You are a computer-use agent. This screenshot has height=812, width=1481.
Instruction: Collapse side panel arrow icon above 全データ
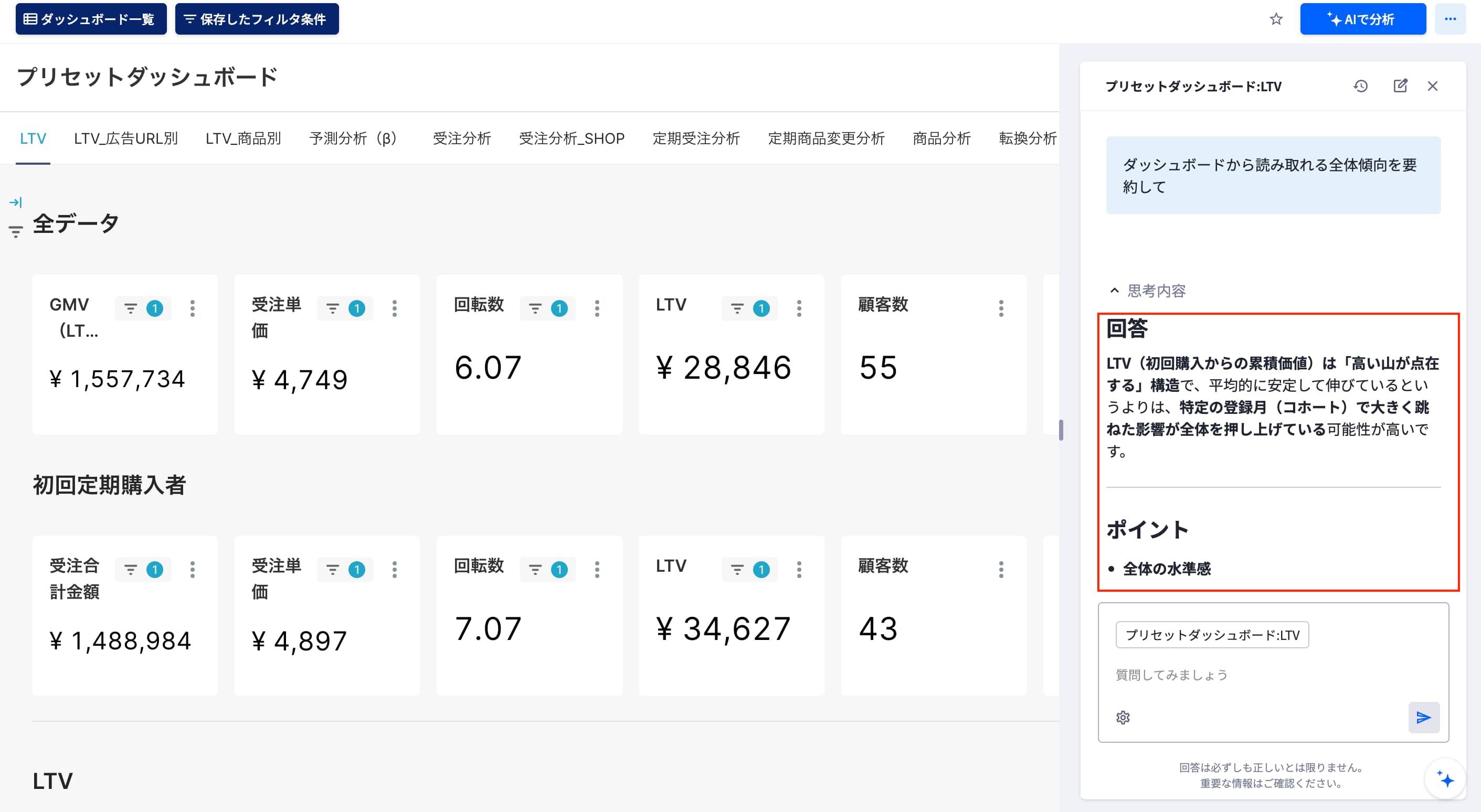[x=16, y=202]
